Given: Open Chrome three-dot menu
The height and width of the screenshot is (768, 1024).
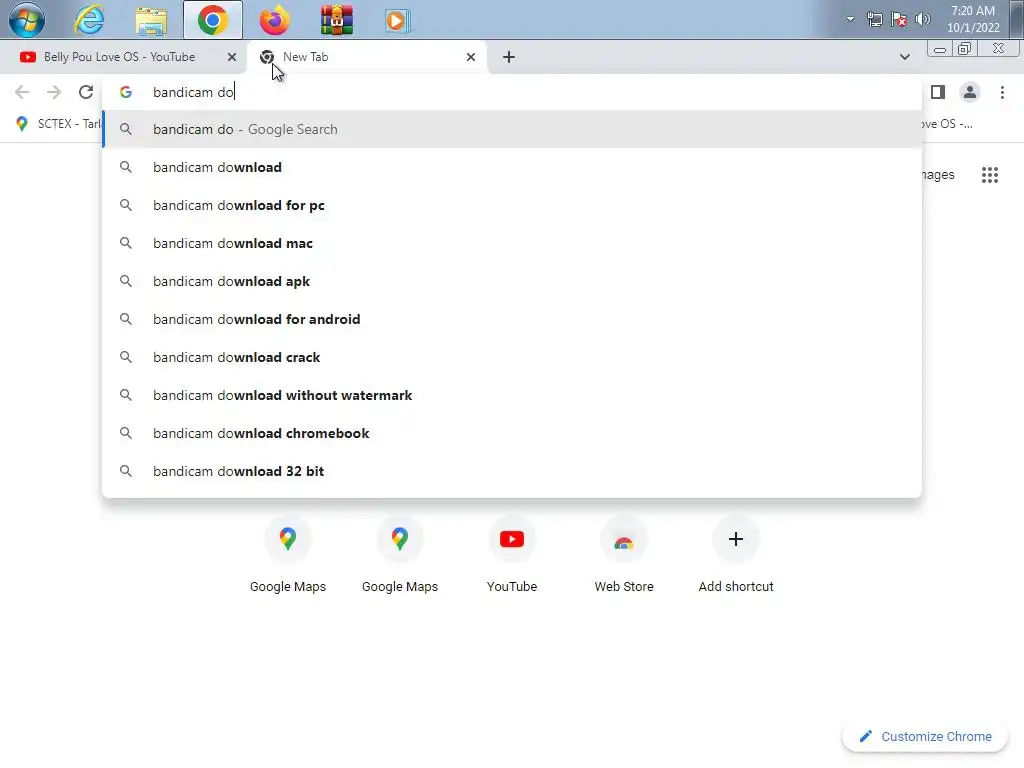Looking at the screenshot, I should [1002, 92].
